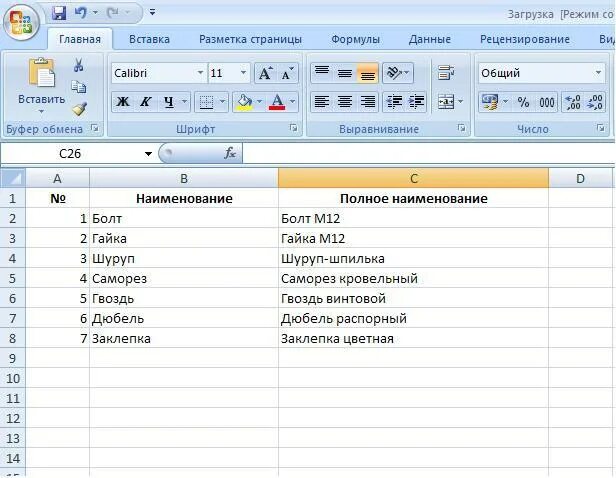The width and height of the screenshot is (616, 478).
Task: Open the Office button menu
Action: pos(21,22)
